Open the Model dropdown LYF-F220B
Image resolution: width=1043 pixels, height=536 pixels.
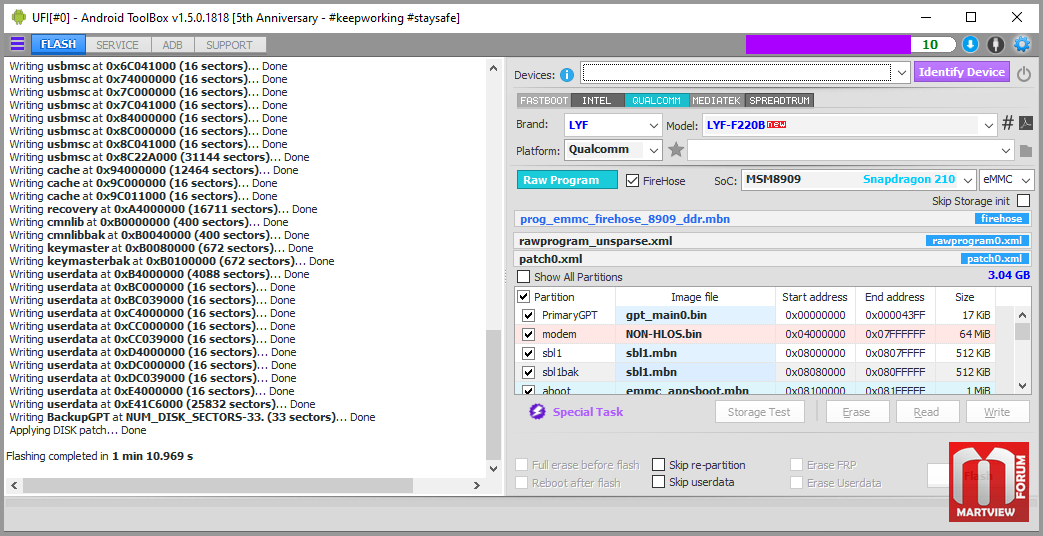[x=849, y=124]
